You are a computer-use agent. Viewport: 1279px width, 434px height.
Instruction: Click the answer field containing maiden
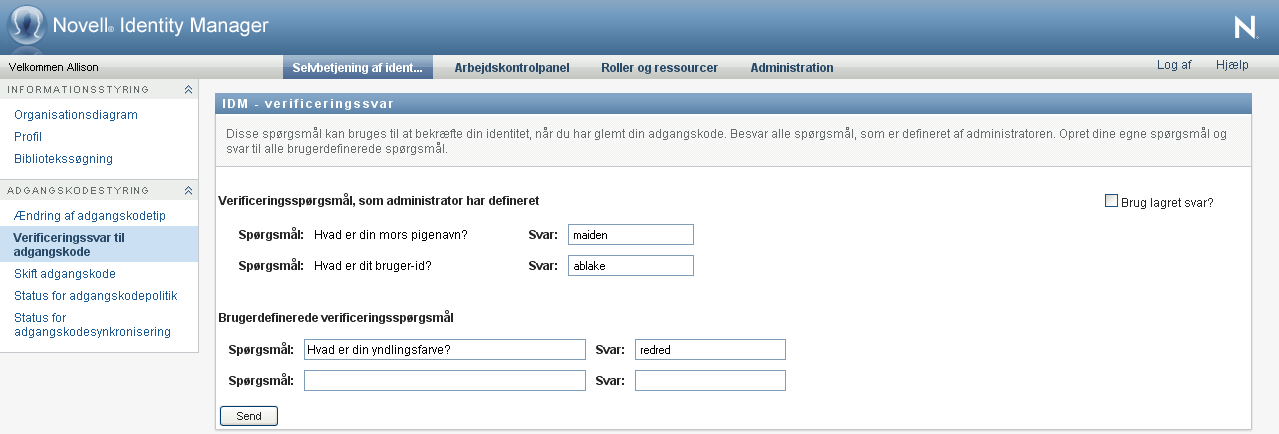(x=630, y=235)
